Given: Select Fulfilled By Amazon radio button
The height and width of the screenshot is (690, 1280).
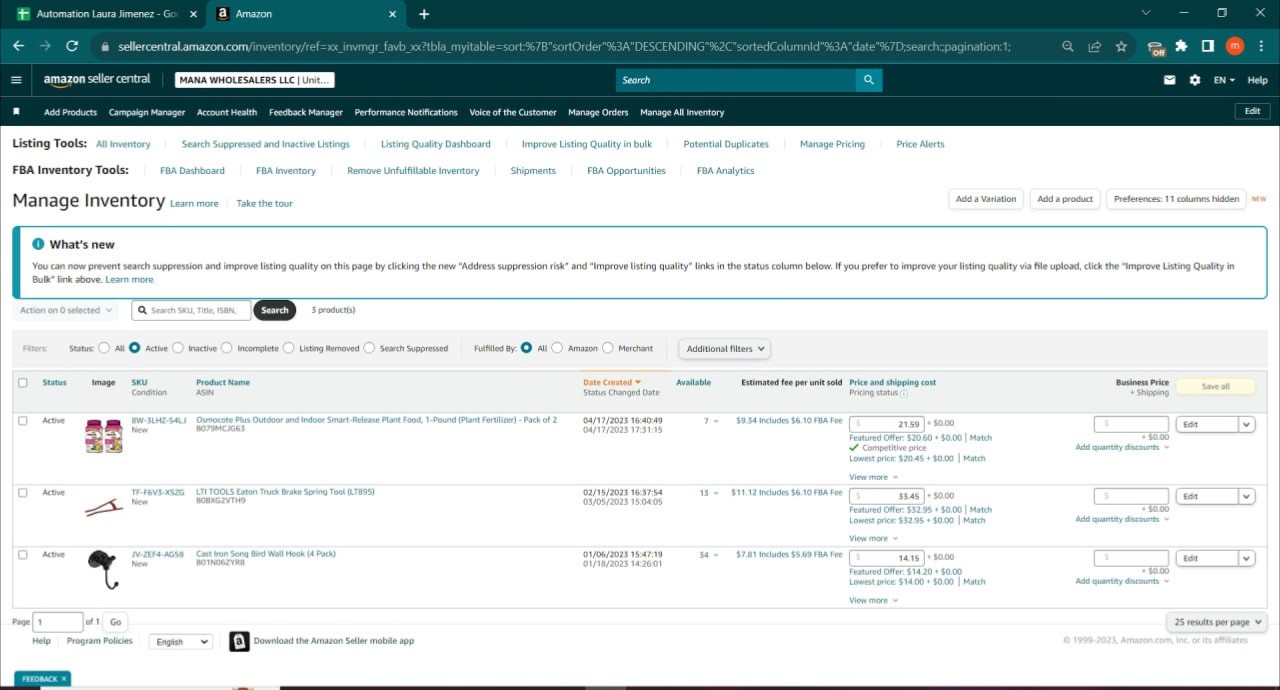Looking at the screenshot, I should (x=557, y=348).
